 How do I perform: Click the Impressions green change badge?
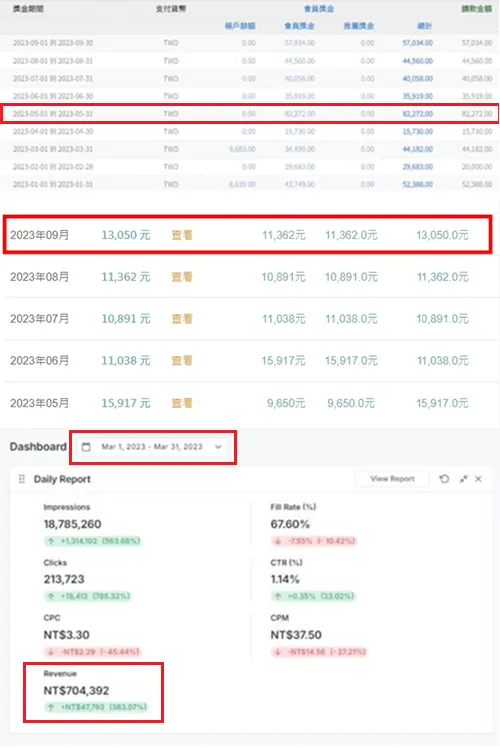[93, 541]
